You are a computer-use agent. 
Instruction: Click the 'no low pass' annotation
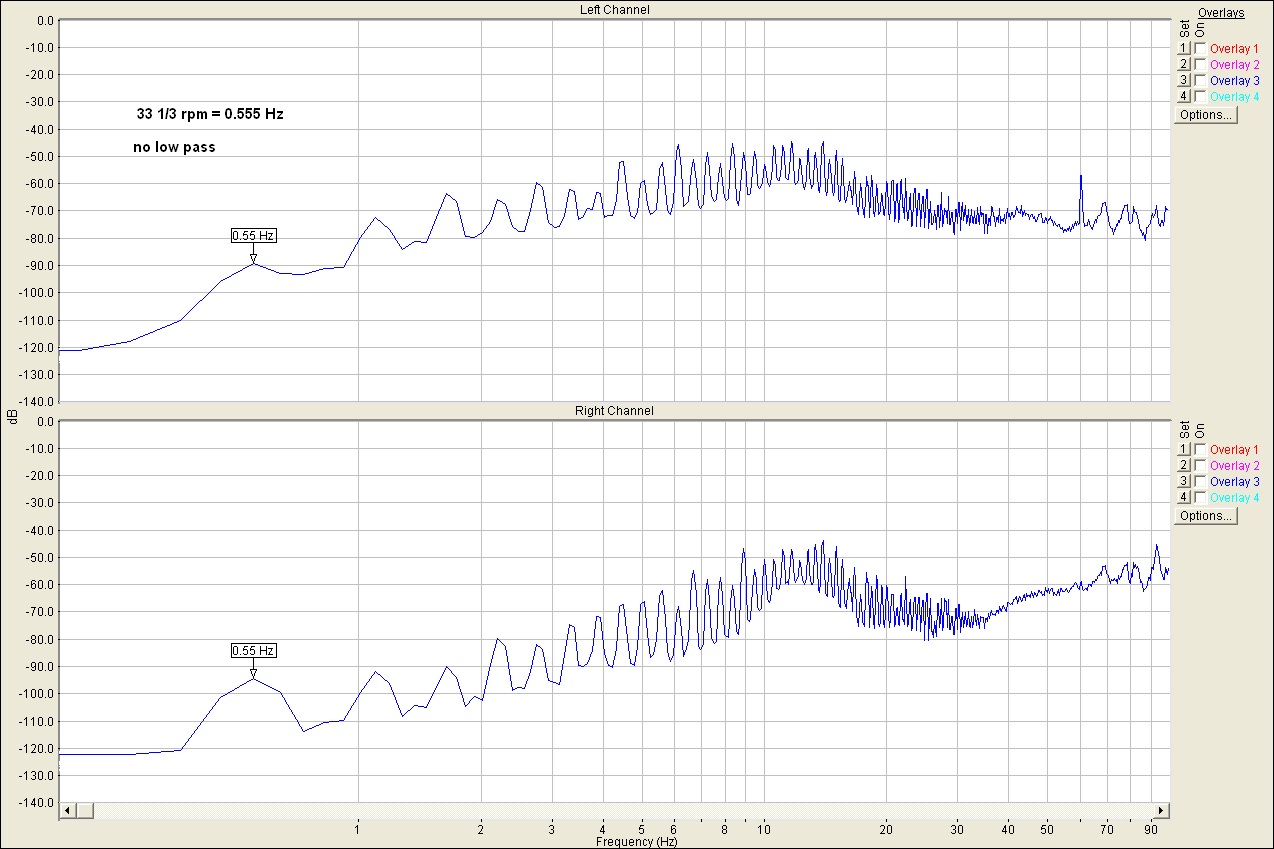click(174, 147)
